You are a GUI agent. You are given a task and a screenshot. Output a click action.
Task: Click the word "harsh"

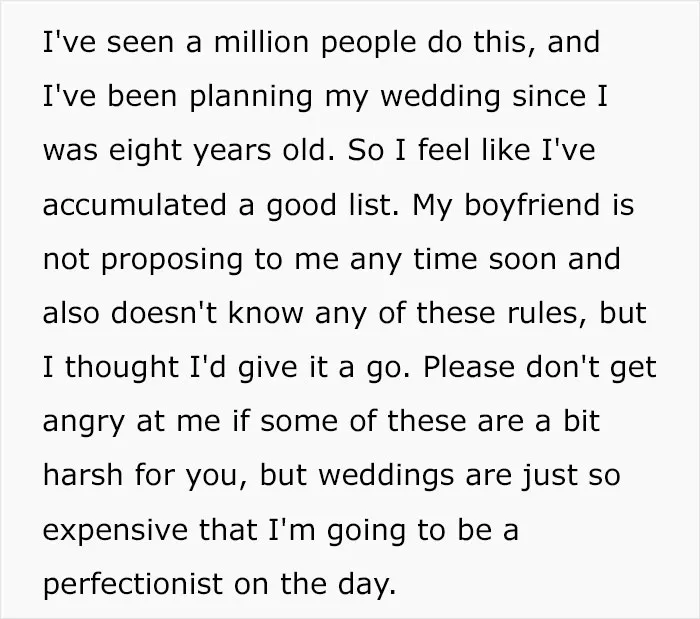pyautogui.click(x=83, y=475)
